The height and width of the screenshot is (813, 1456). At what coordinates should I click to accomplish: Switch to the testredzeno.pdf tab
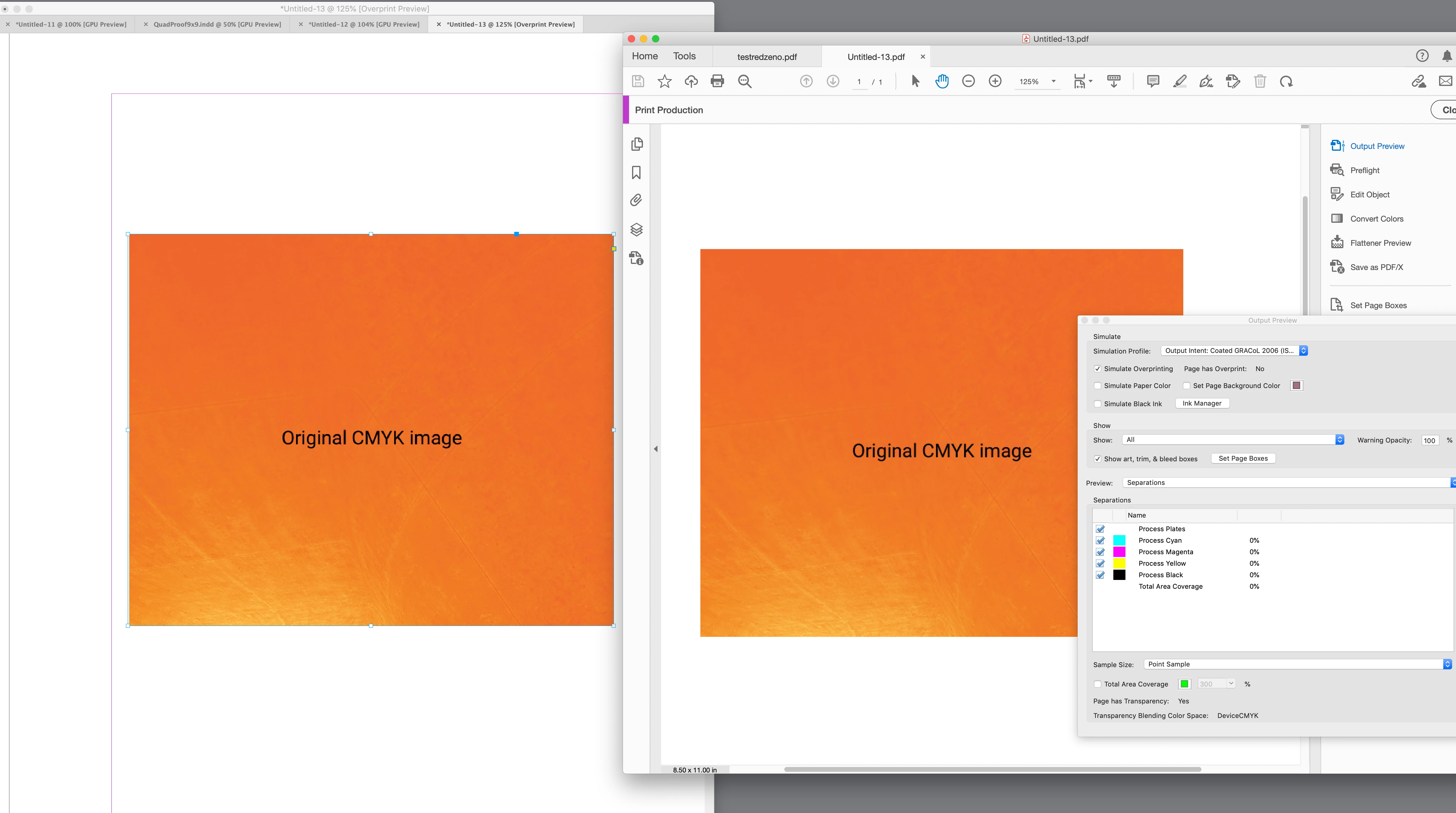[766, 57]
